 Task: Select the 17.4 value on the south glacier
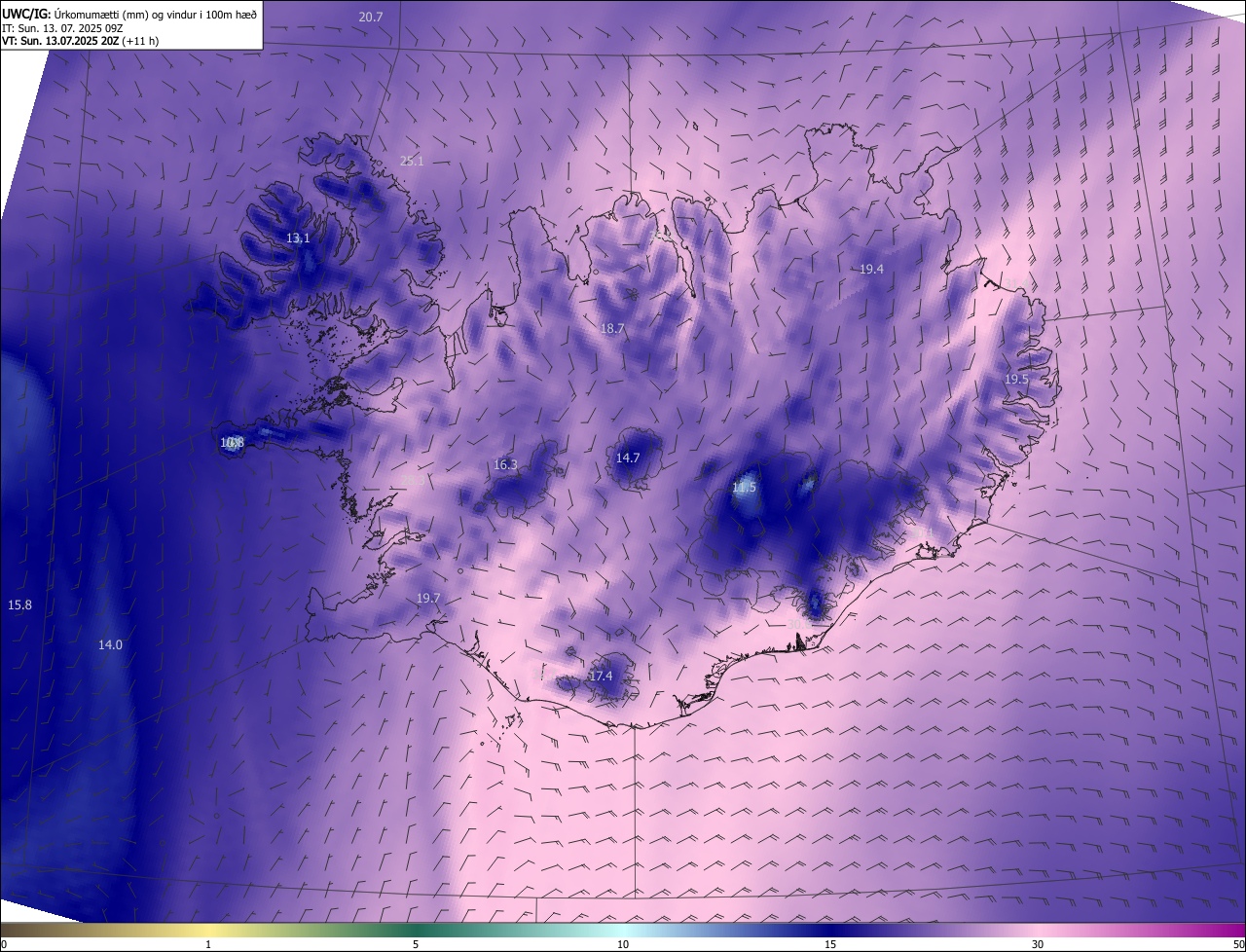click(602, 677)
